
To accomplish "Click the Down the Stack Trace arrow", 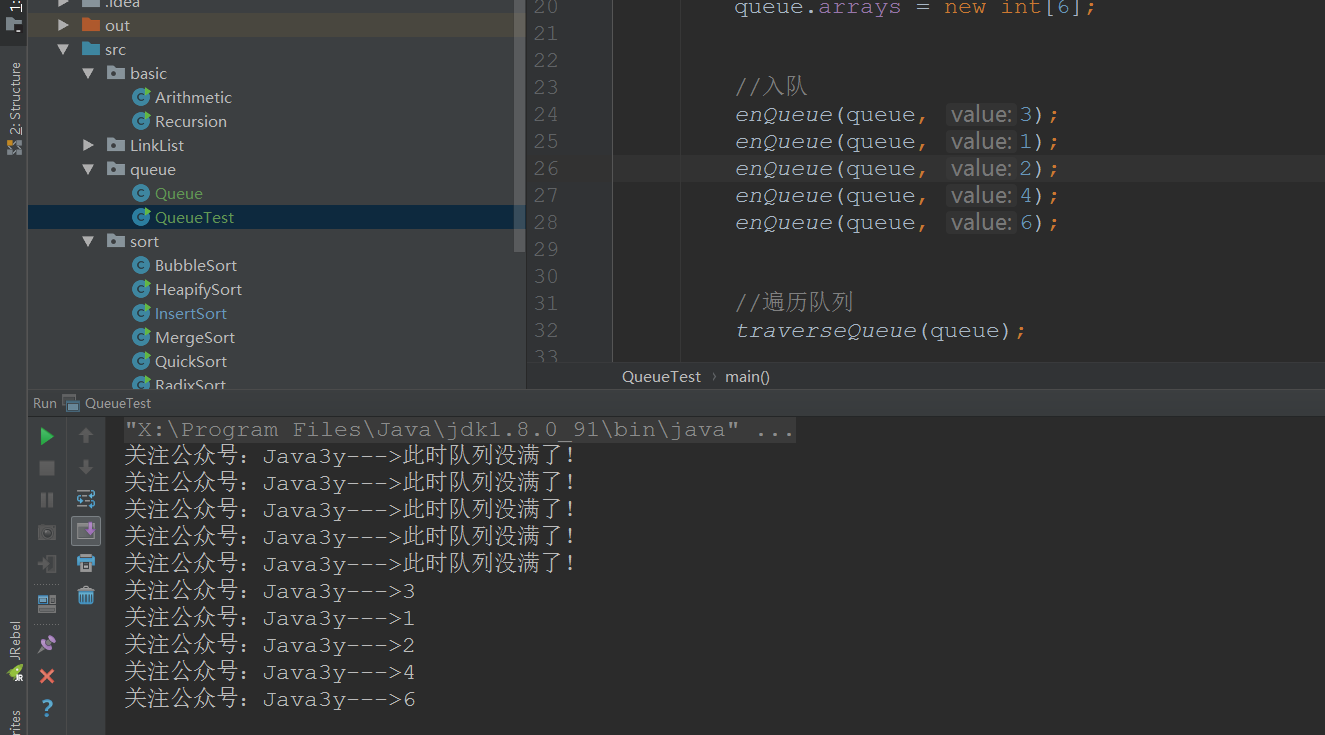I will (86, 467).
